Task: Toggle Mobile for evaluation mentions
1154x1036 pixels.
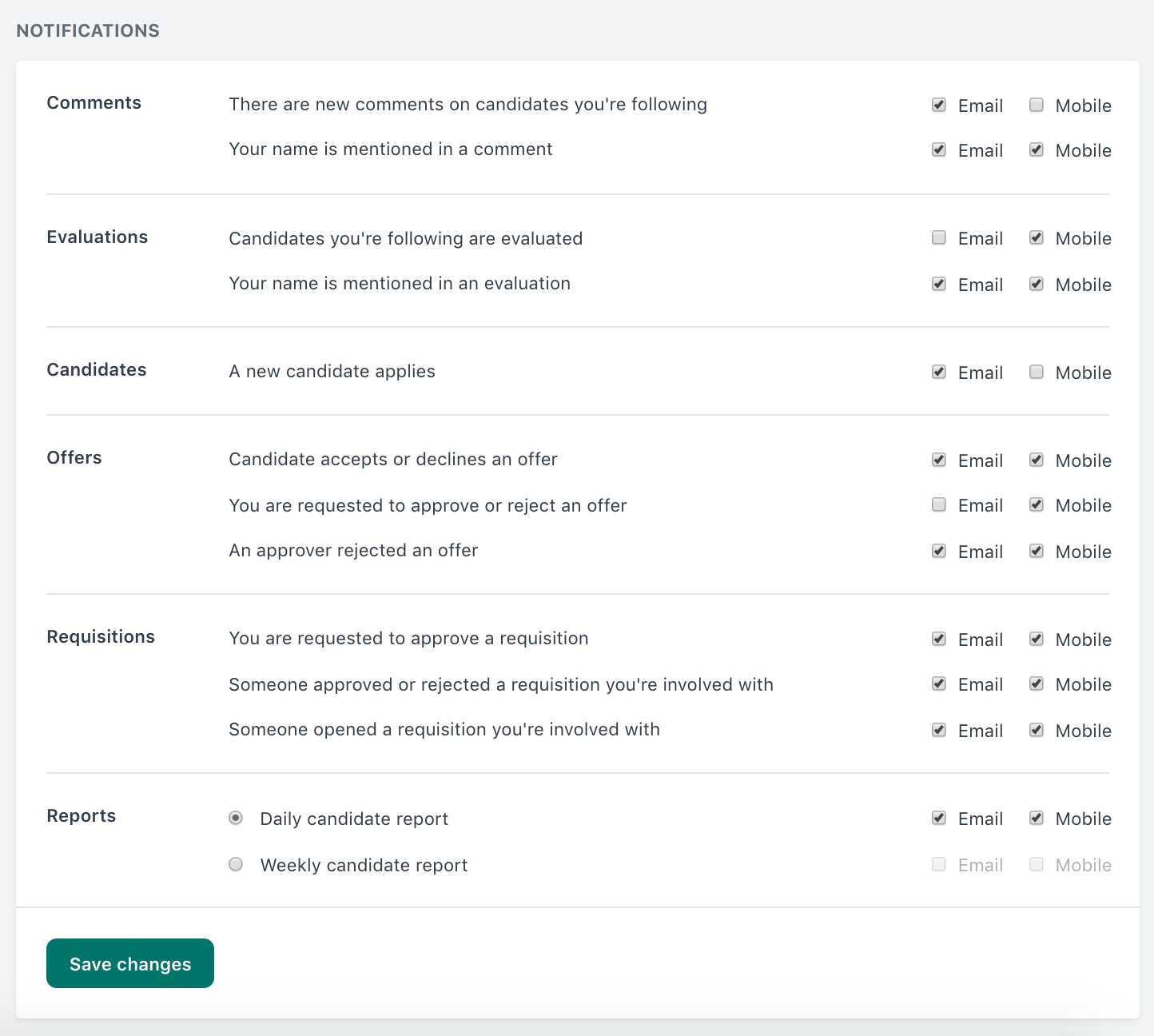Action: coord(1037,284)
